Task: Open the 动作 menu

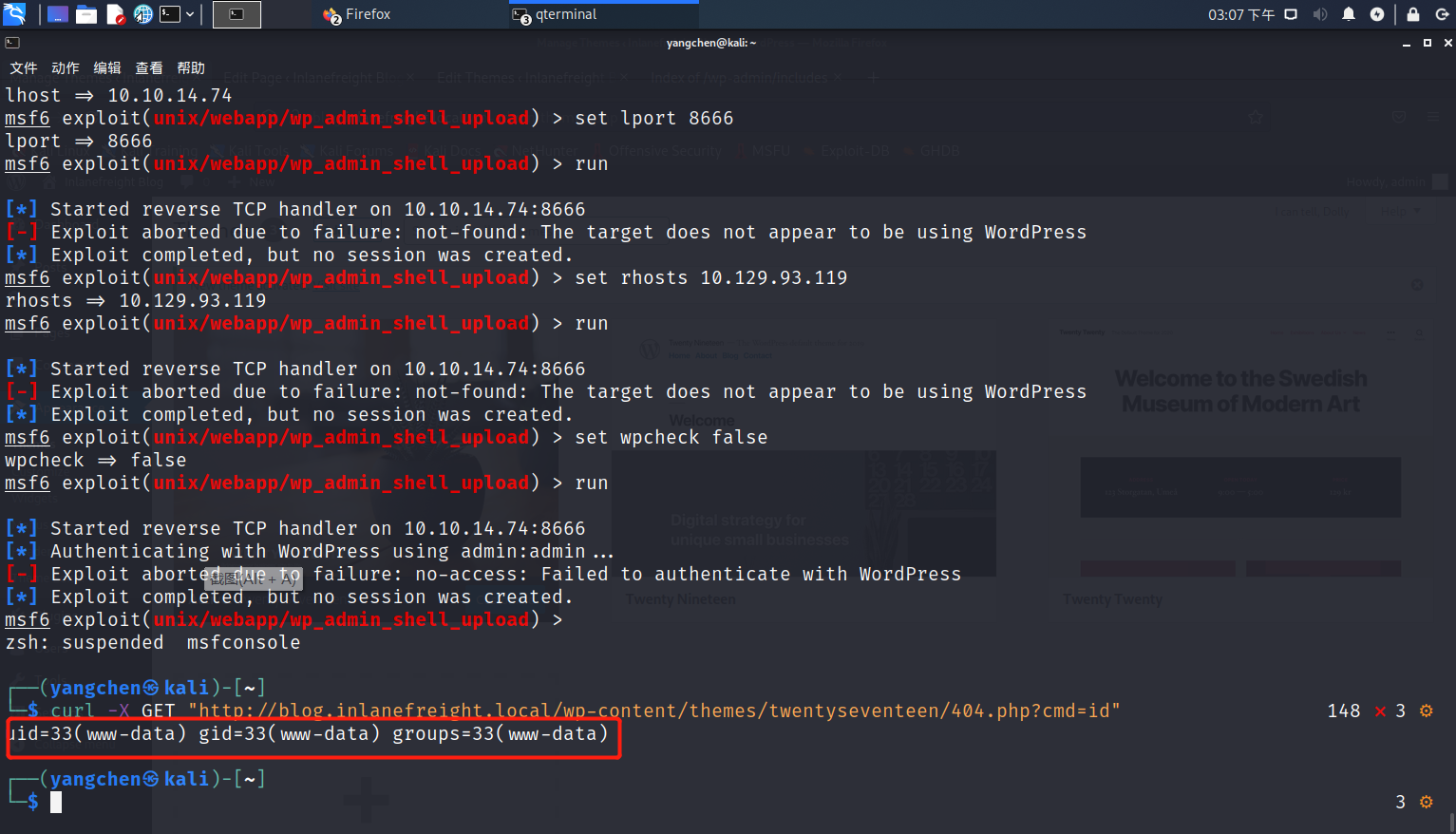Action: coord(66,68)
